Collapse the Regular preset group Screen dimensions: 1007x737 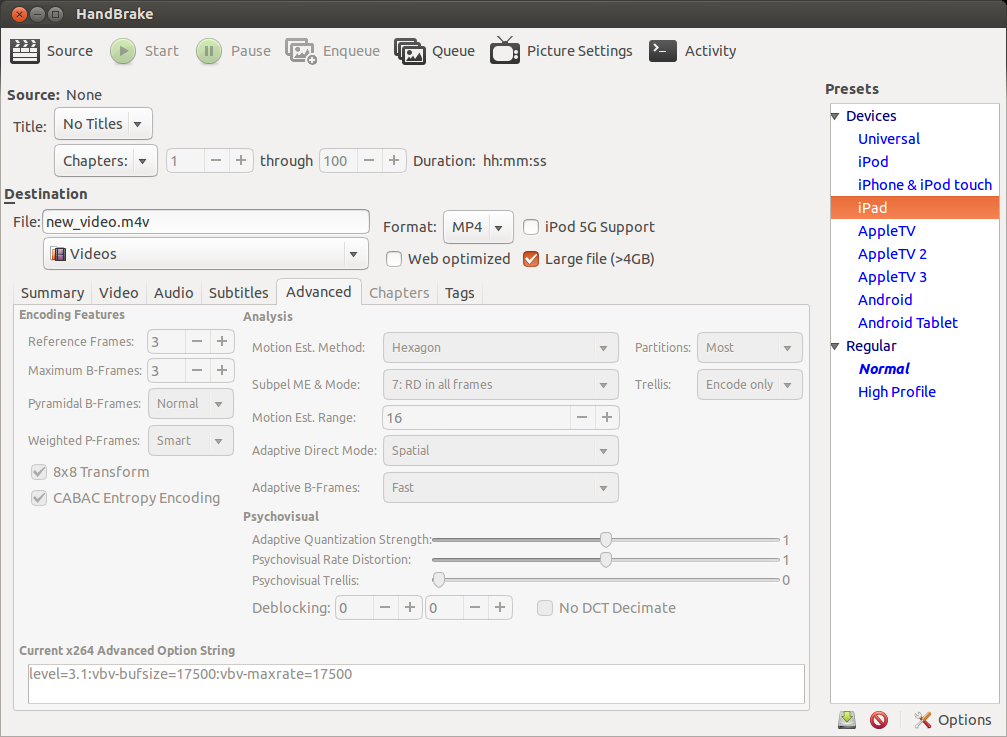[x=835, y=347]
